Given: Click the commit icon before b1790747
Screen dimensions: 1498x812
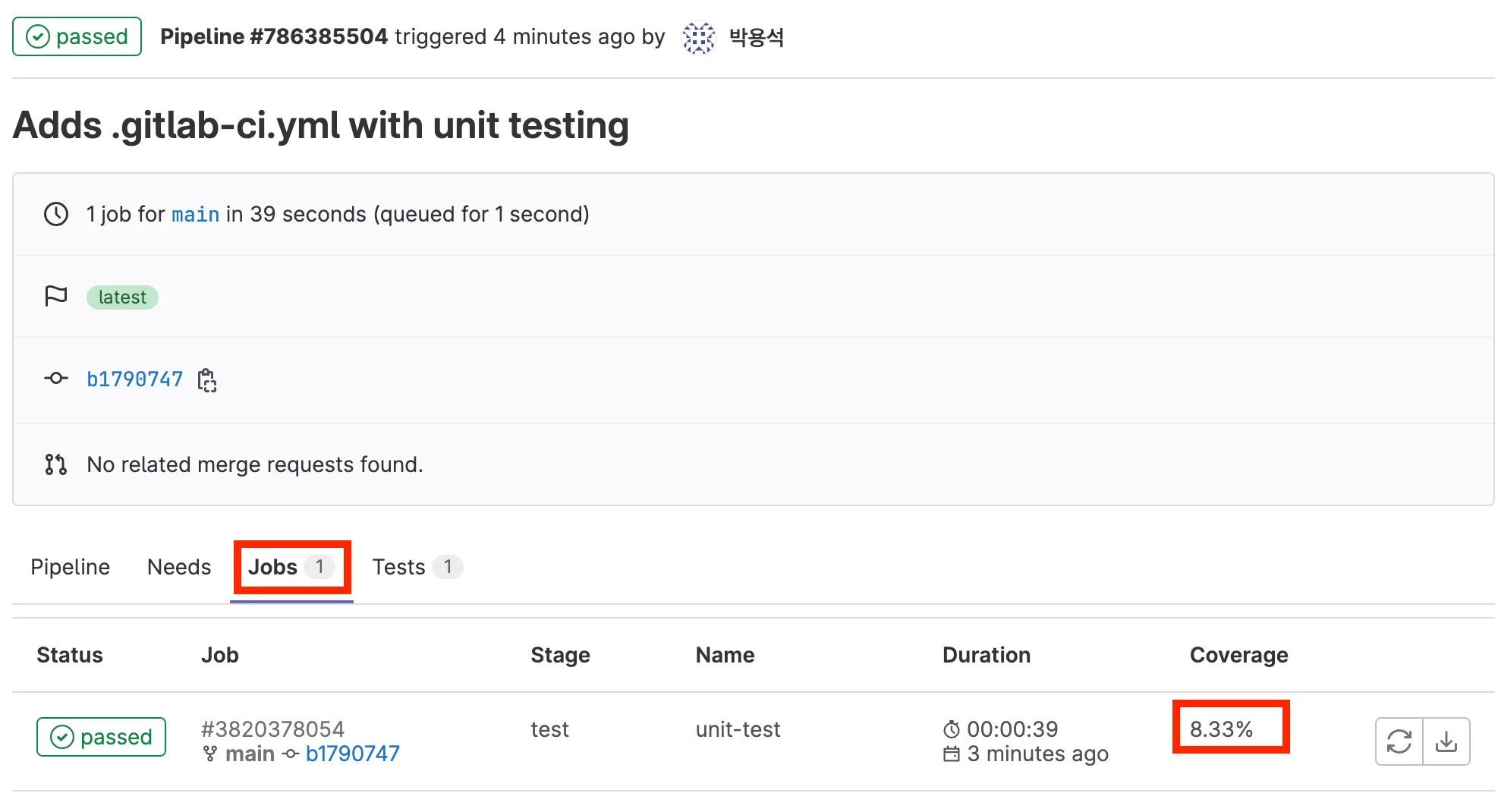Looking at the screenshot, I should coord(56,378).
